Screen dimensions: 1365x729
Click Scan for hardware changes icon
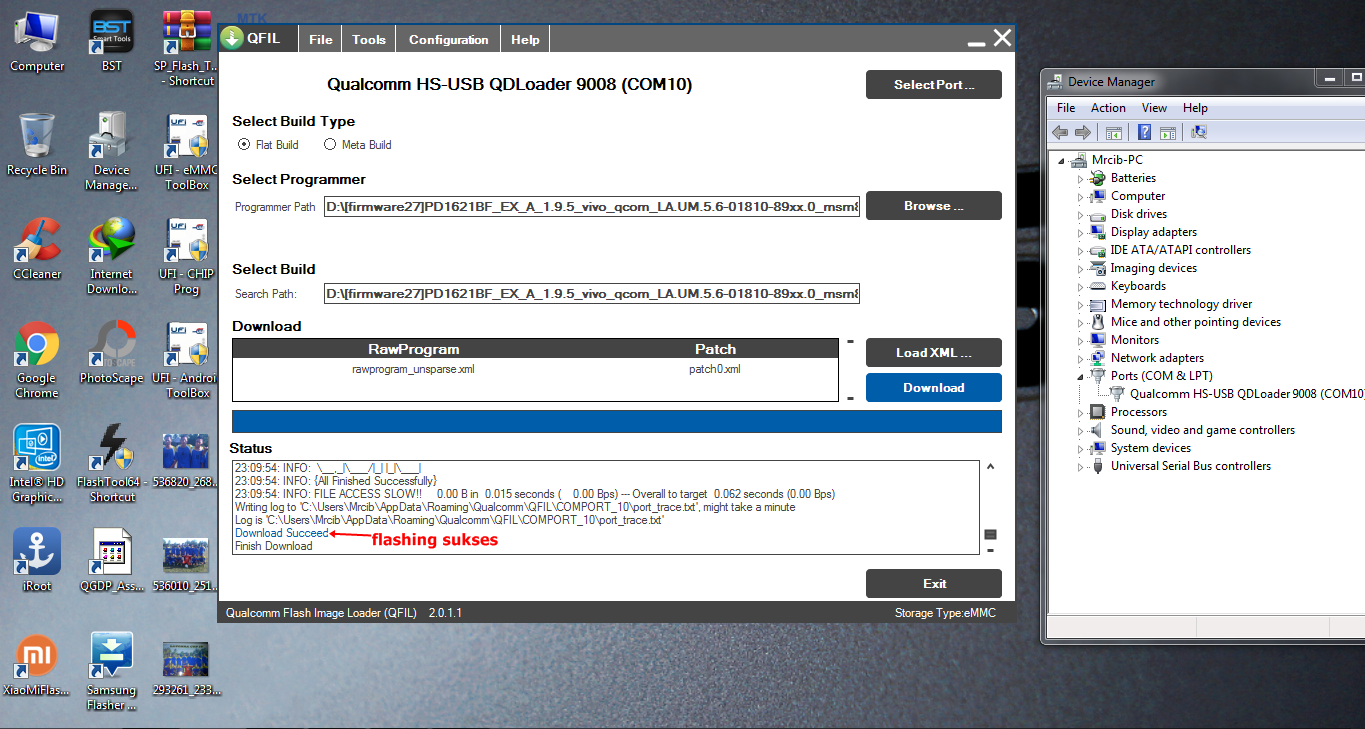[1199, 132]
